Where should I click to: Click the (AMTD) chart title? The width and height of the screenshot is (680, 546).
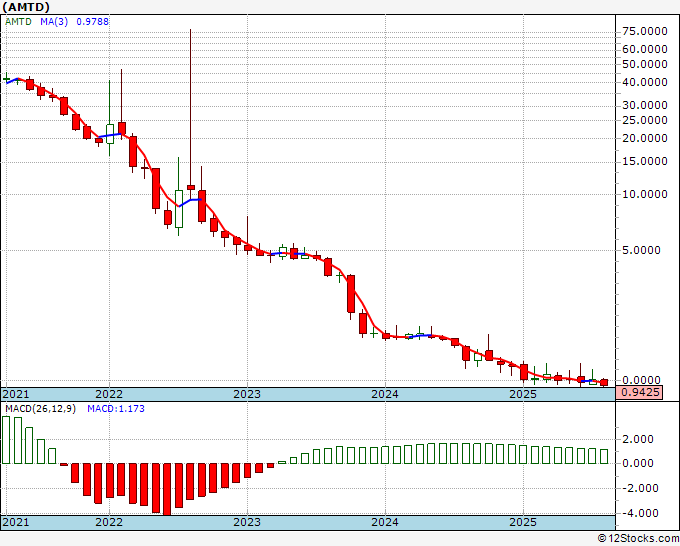tap(26, 7)
